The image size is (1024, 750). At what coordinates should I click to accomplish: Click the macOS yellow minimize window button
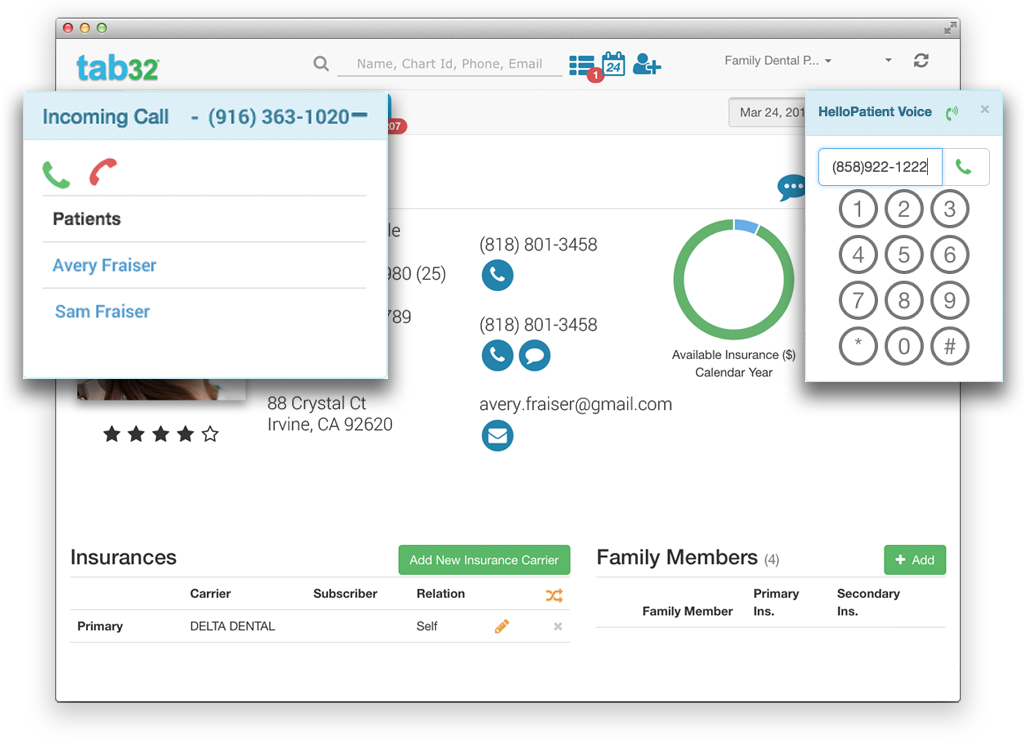[x=84, y=28]
